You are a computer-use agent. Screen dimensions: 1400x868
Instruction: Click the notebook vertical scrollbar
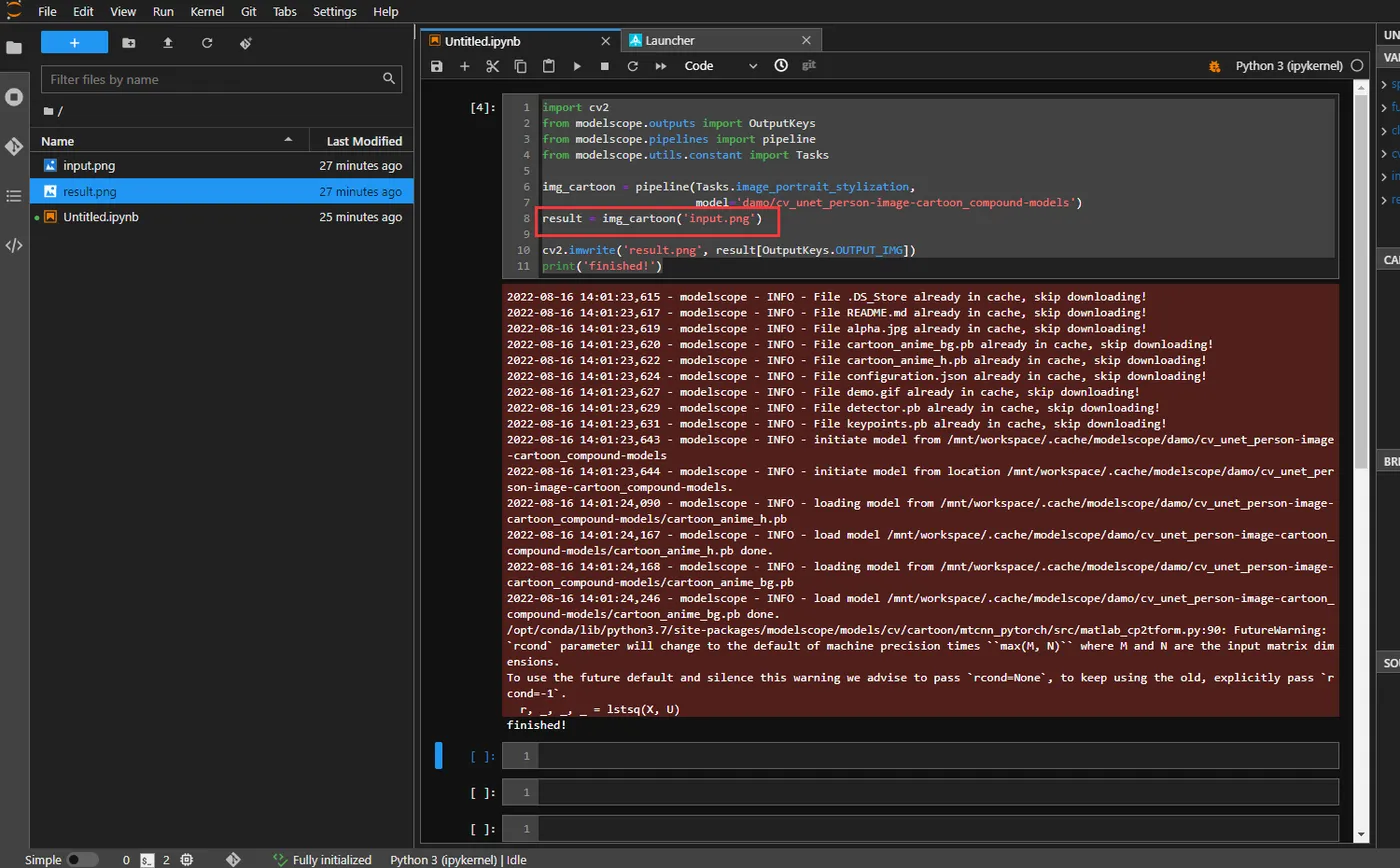point(1361,280)
